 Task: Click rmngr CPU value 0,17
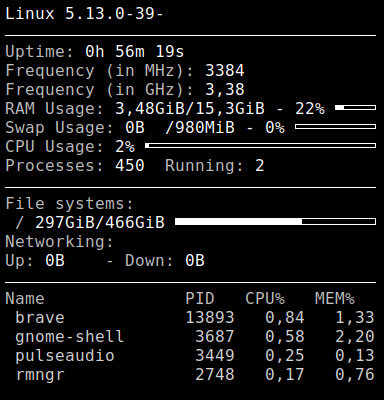point(285,375)
